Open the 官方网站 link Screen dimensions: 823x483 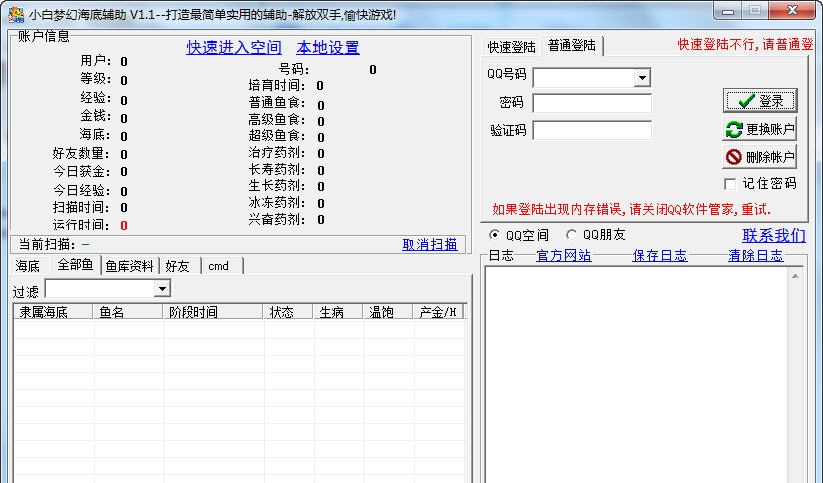click(564, 256)
